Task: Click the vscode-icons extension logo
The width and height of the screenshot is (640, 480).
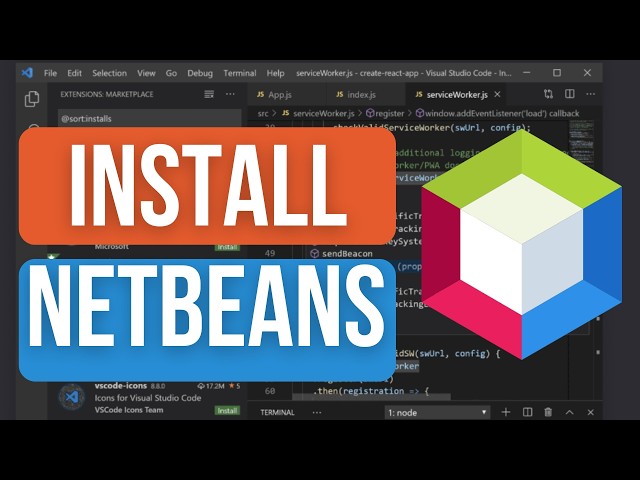Action: 71,397
